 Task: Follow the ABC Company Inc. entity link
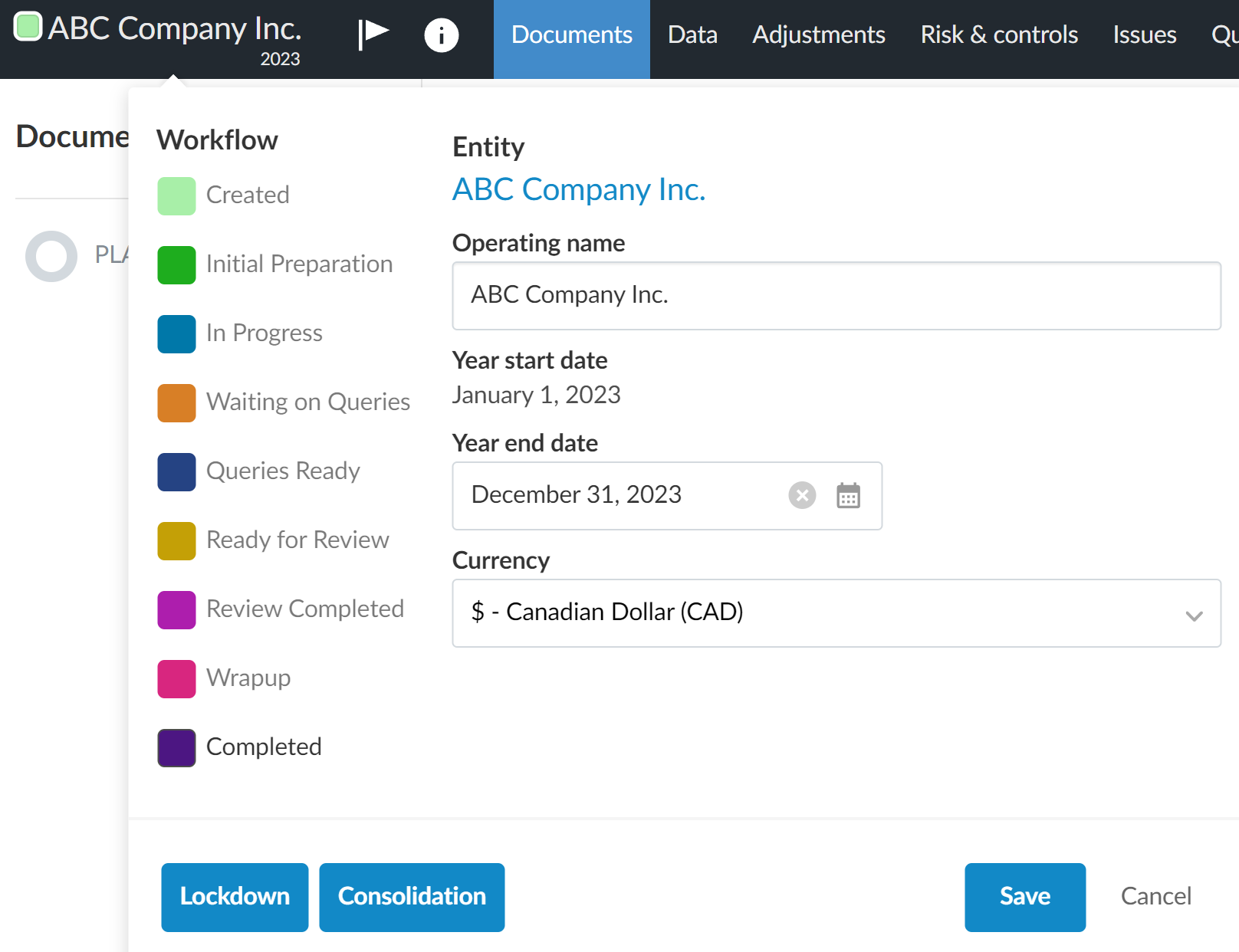tap(578, 189)
